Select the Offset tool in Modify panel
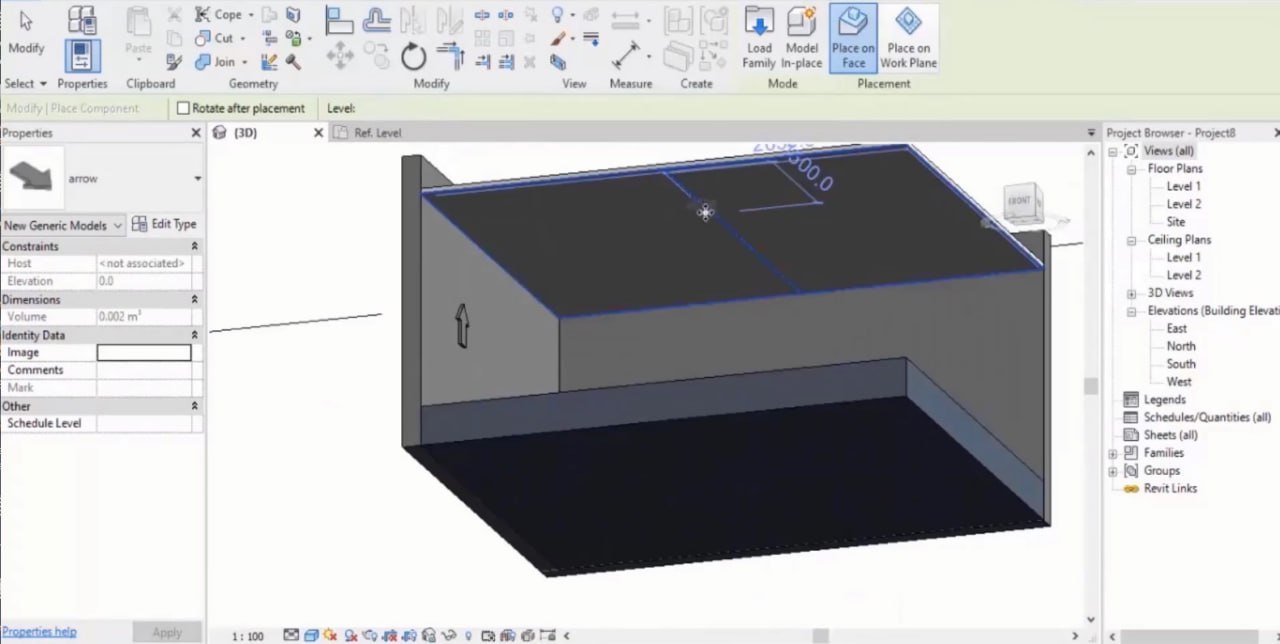The height and width of the screenshot is (644, 1280). 377,20
